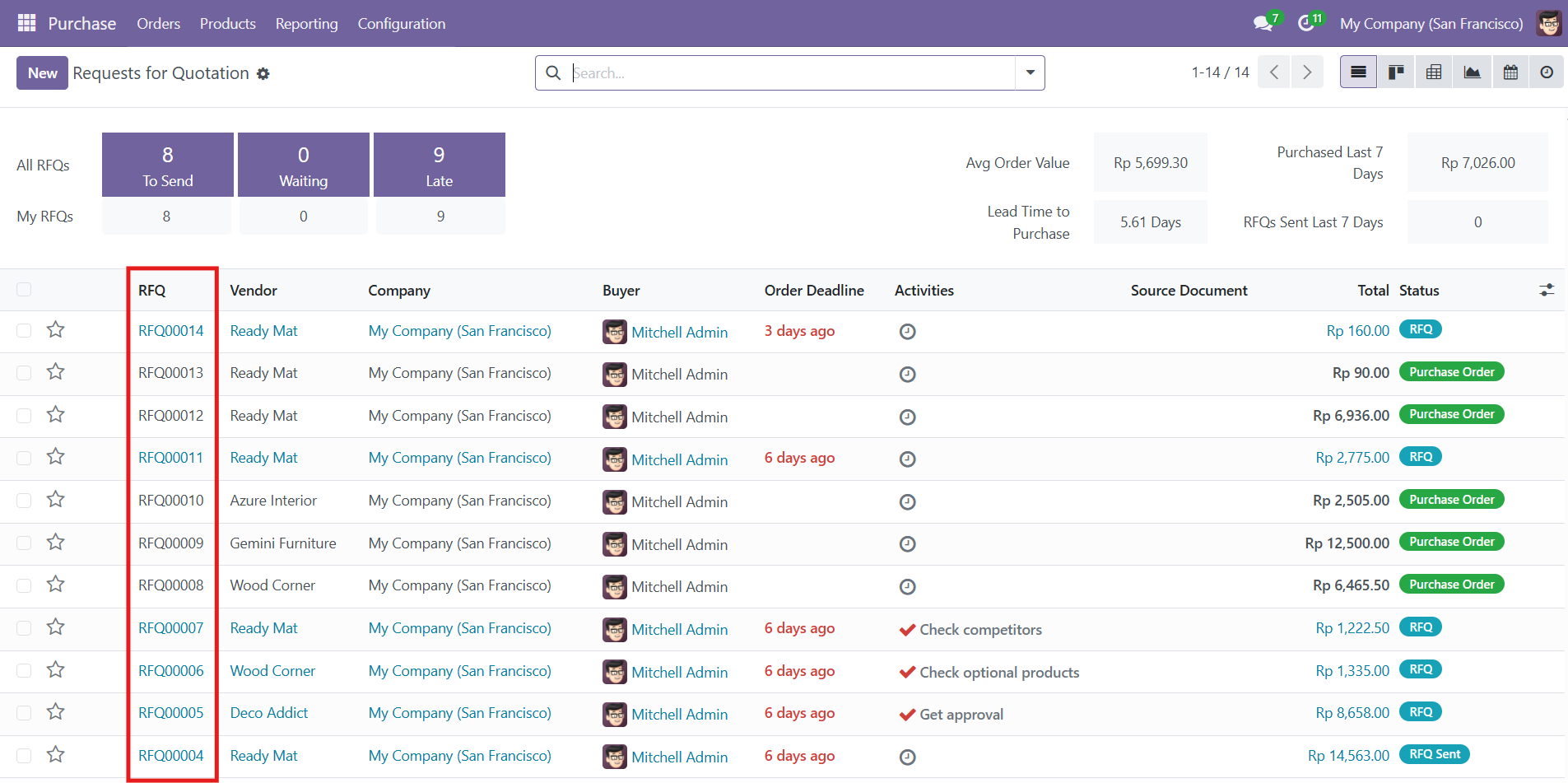
Task: Open the activities clock icon in navbar
Action: (x=1306, y=23)
